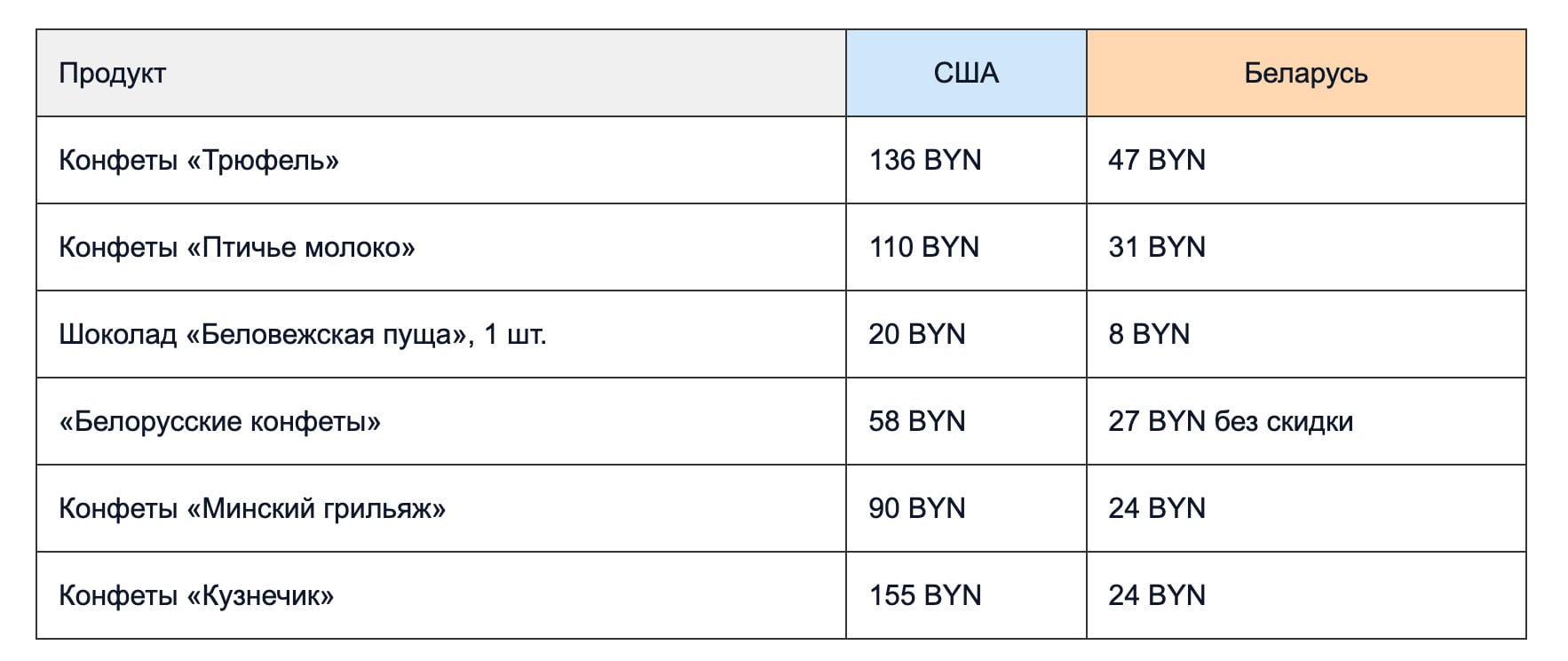The height and width of the screenshot is (661, 1568).
Task: Click the orange 'Беларусь' header cell
Action: [x=1305, y=73]
